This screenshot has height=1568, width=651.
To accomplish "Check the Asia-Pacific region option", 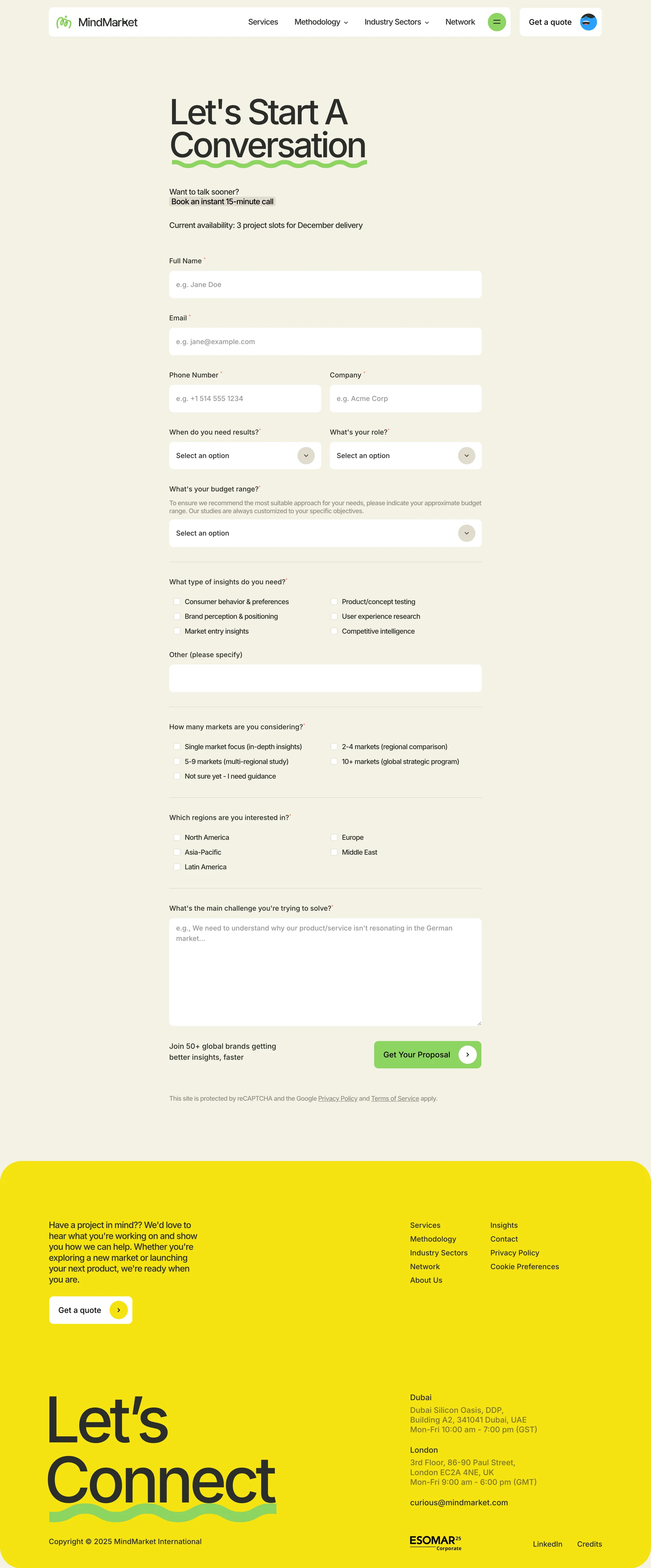I will pos(177,852).
